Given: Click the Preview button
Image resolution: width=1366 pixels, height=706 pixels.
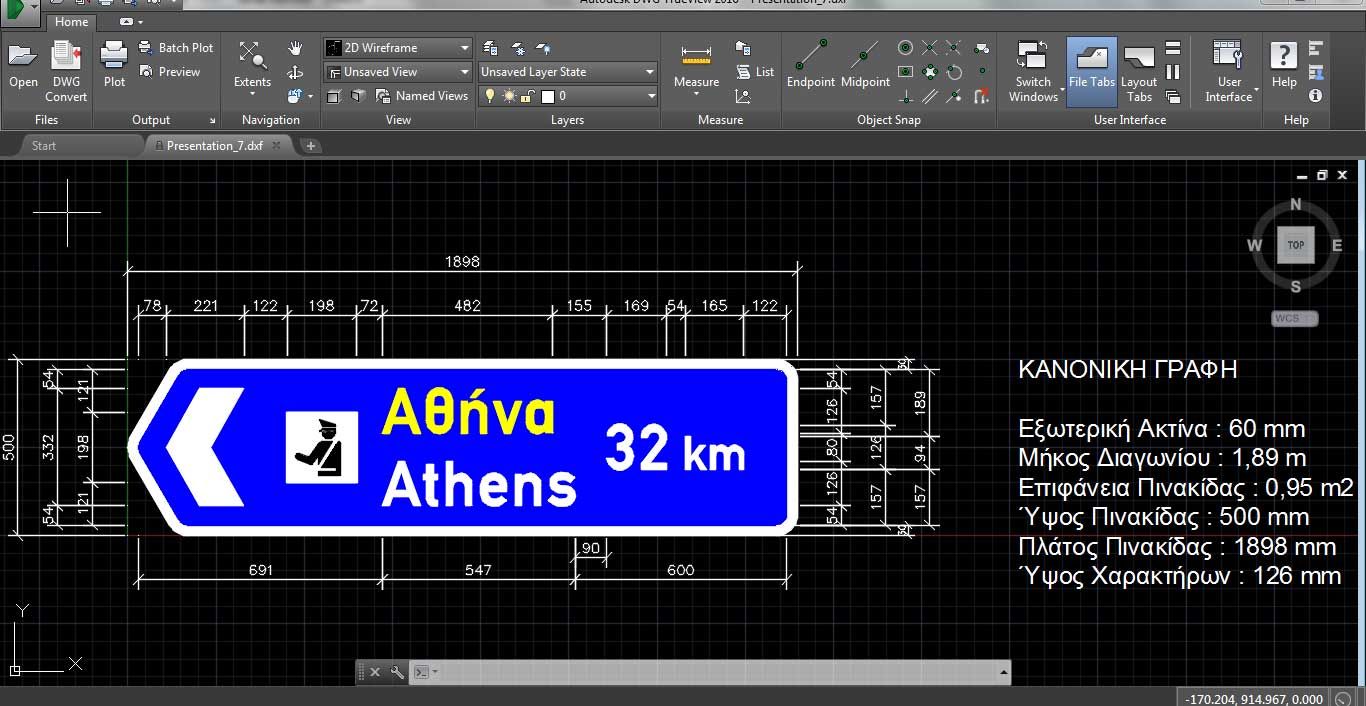Looking at the screenshot, I should point(170,72).
